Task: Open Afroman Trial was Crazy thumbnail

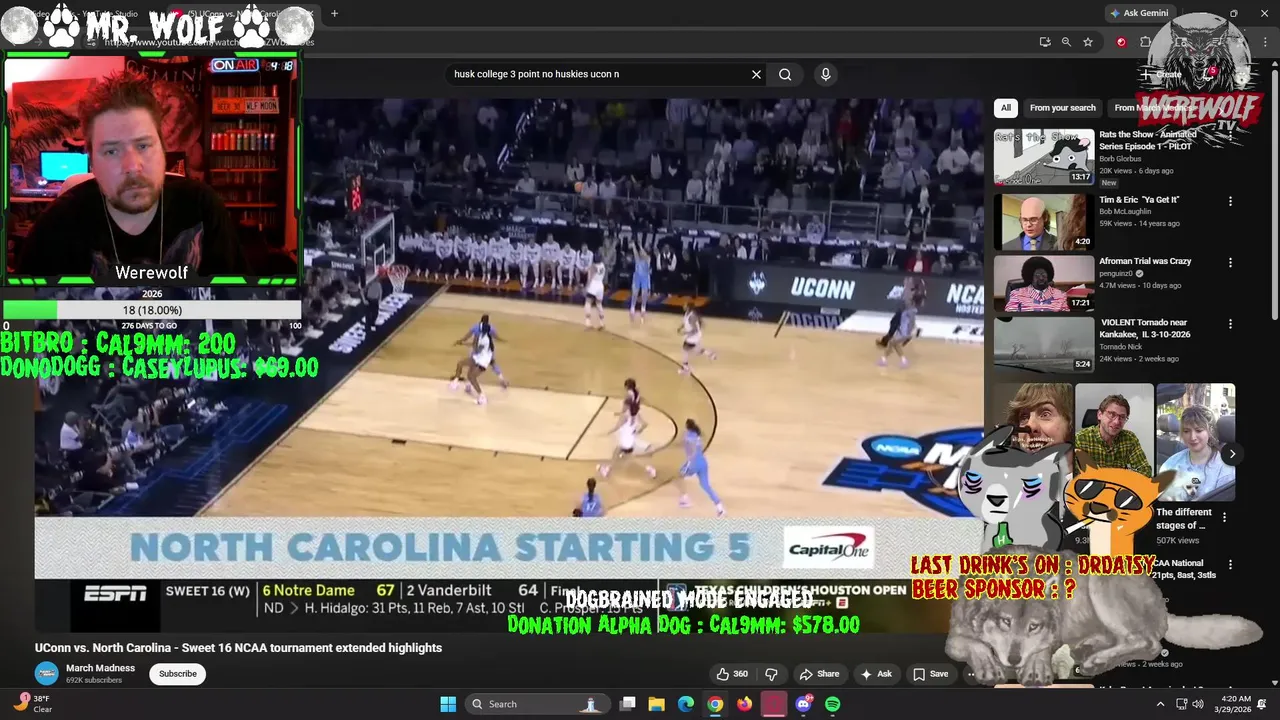Action: pos(1044,283)
